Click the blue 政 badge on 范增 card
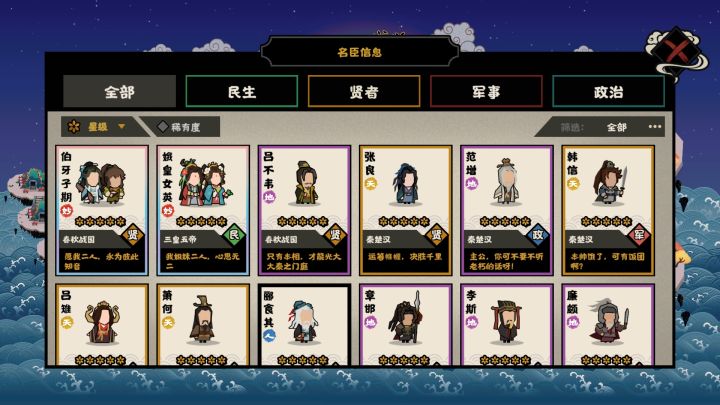The image size is (720, 405). (538, 236)
